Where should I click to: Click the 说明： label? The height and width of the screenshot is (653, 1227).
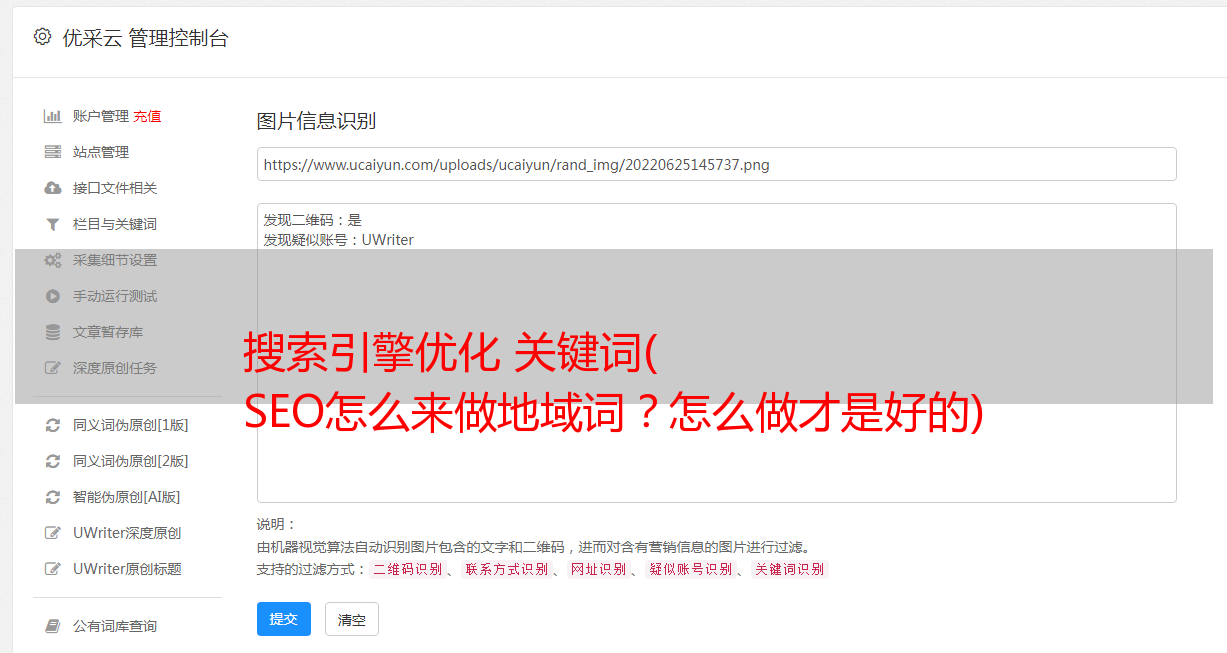276,524
